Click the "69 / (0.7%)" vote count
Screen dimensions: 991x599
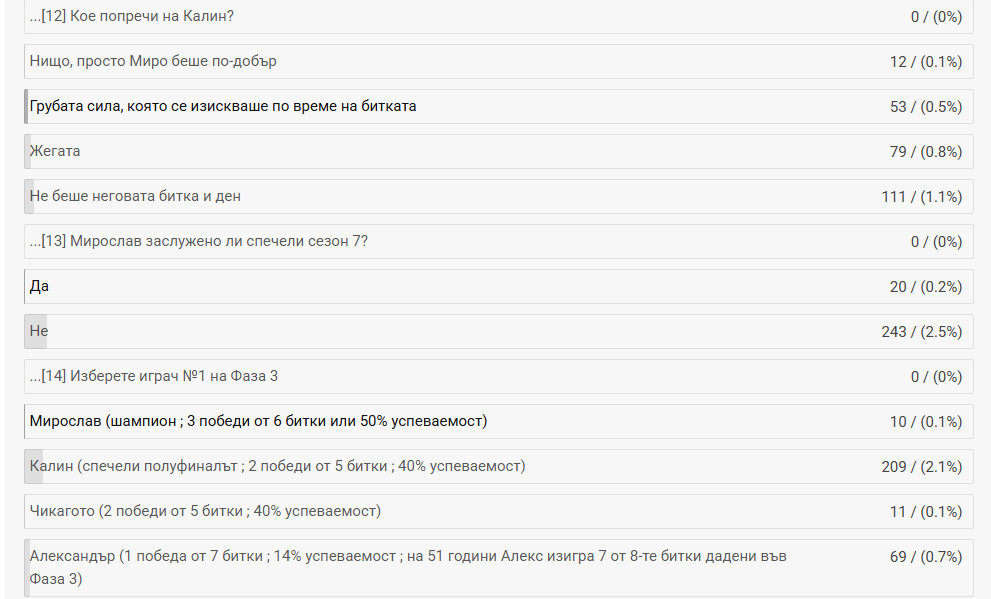[925, 556]
